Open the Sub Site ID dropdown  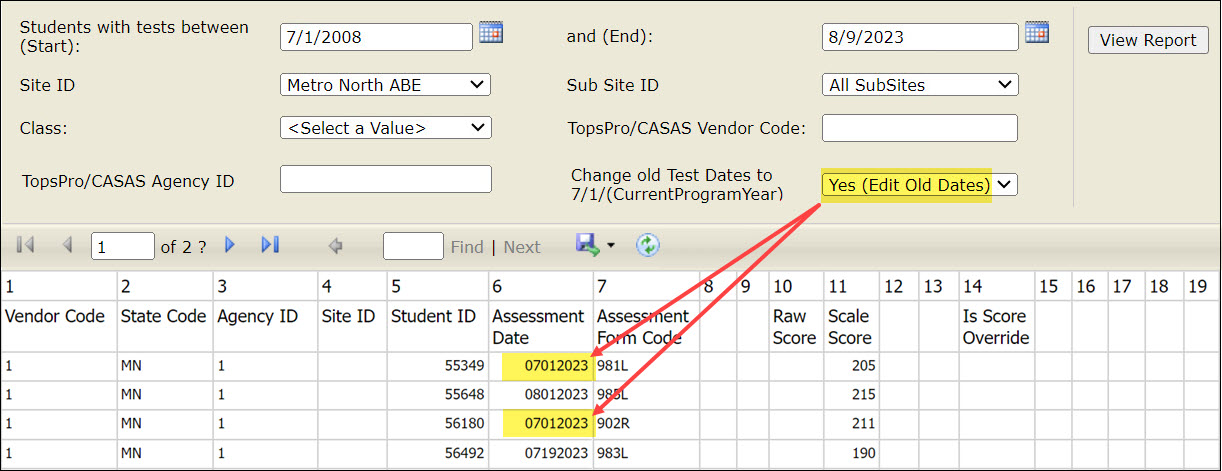[919, 85]
